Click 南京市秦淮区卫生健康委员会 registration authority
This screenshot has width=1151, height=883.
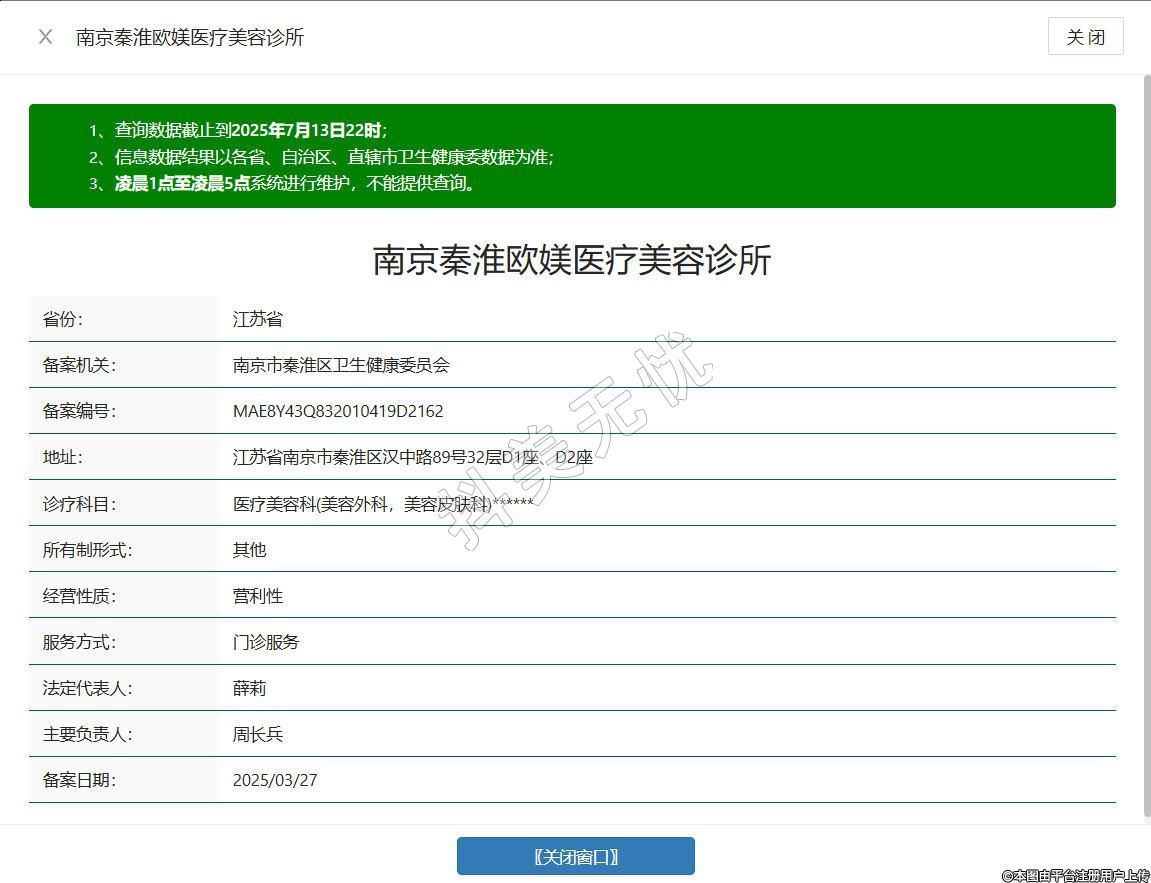point(341,365)
